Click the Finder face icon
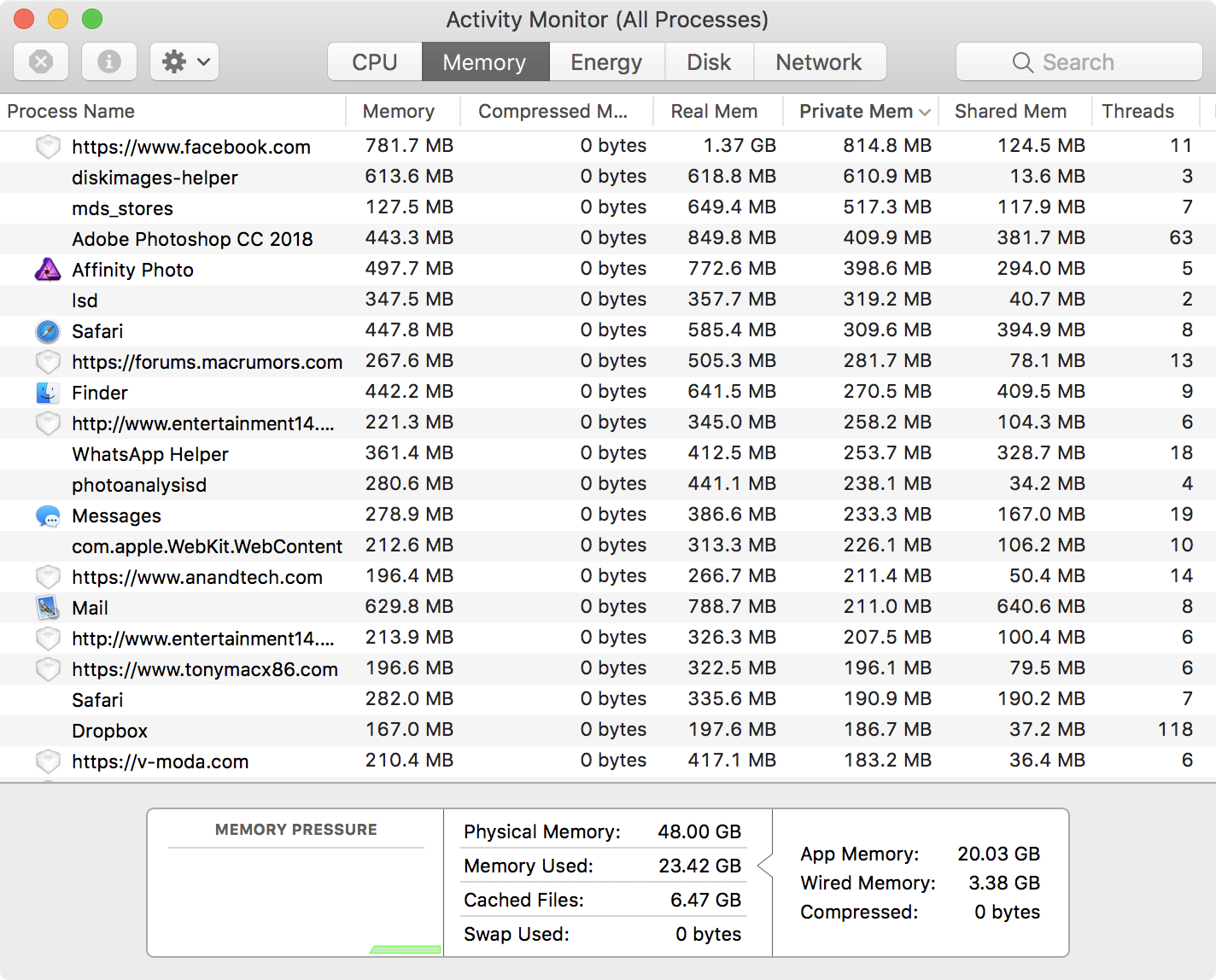 [x=48, y=393]
